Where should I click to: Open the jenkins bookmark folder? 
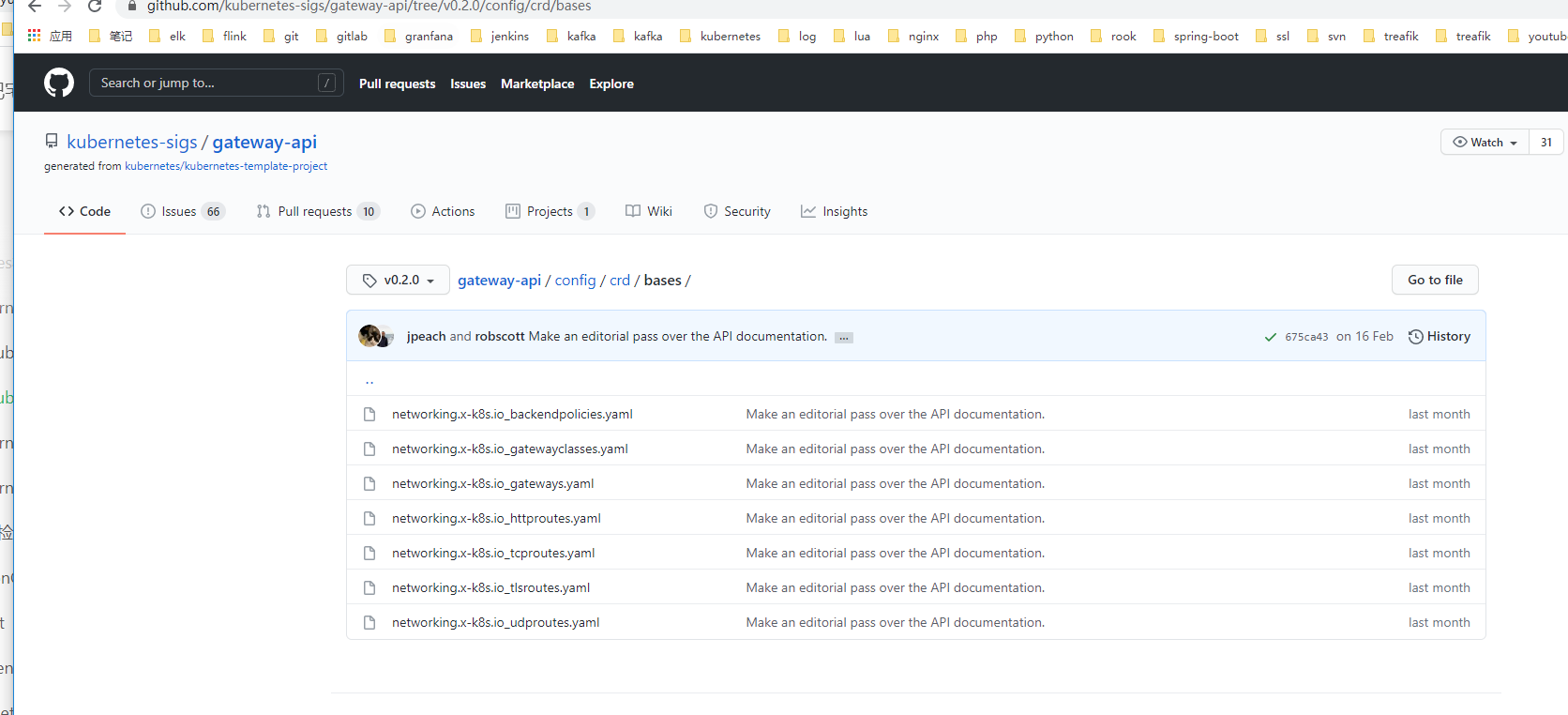(x=500, y=36)
